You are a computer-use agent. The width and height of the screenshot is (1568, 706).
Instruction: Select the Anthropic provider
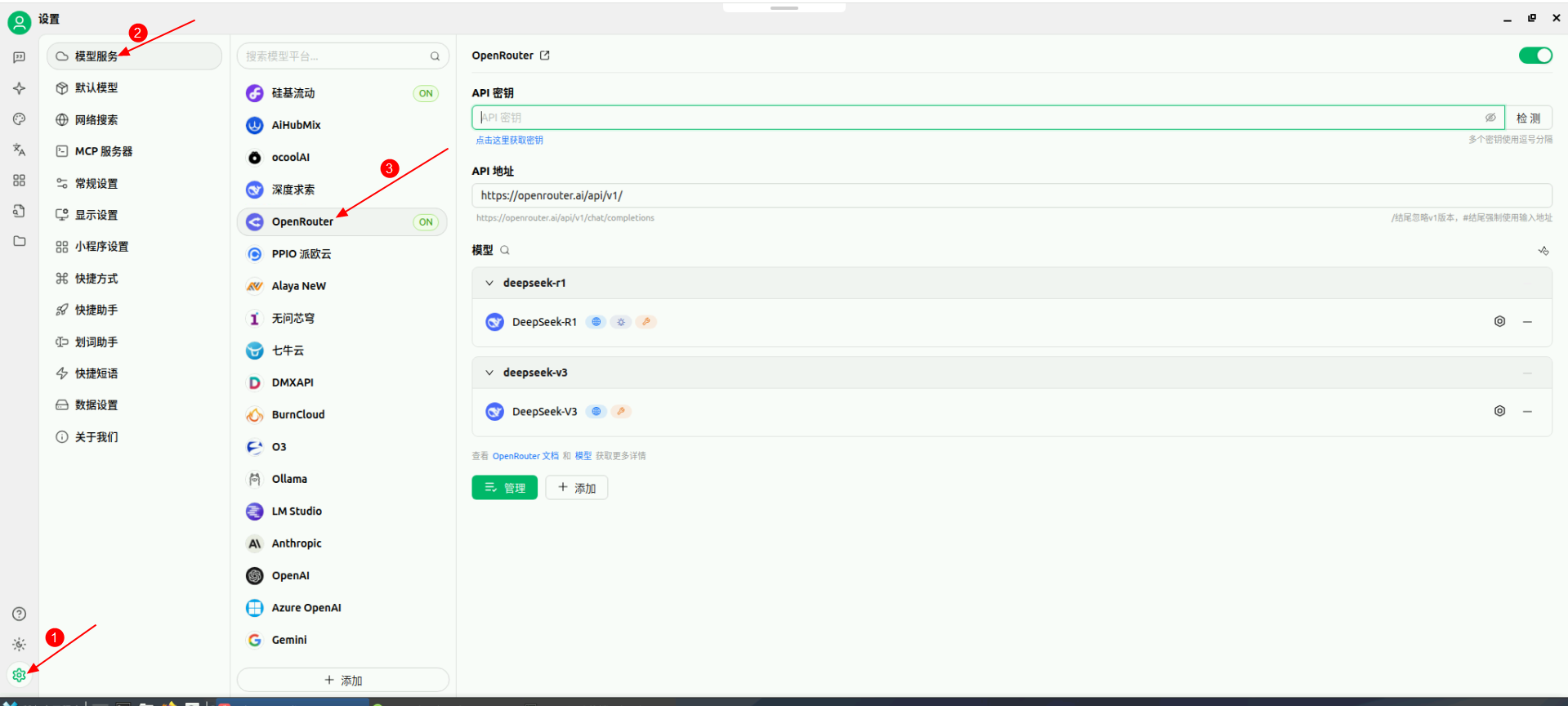(342, 543)
